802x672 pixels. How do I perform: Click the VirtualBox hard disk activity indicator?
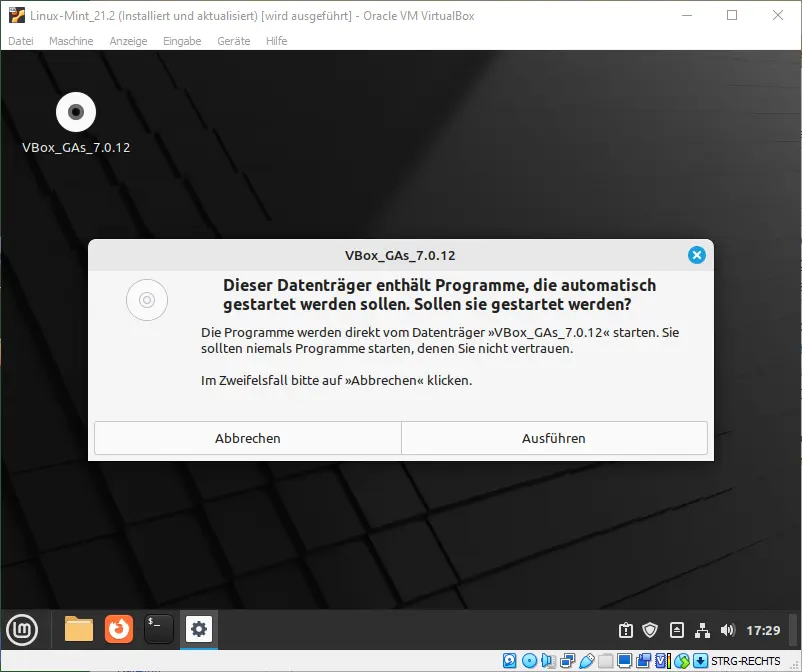pyautogui.click(x=509, y=661)
